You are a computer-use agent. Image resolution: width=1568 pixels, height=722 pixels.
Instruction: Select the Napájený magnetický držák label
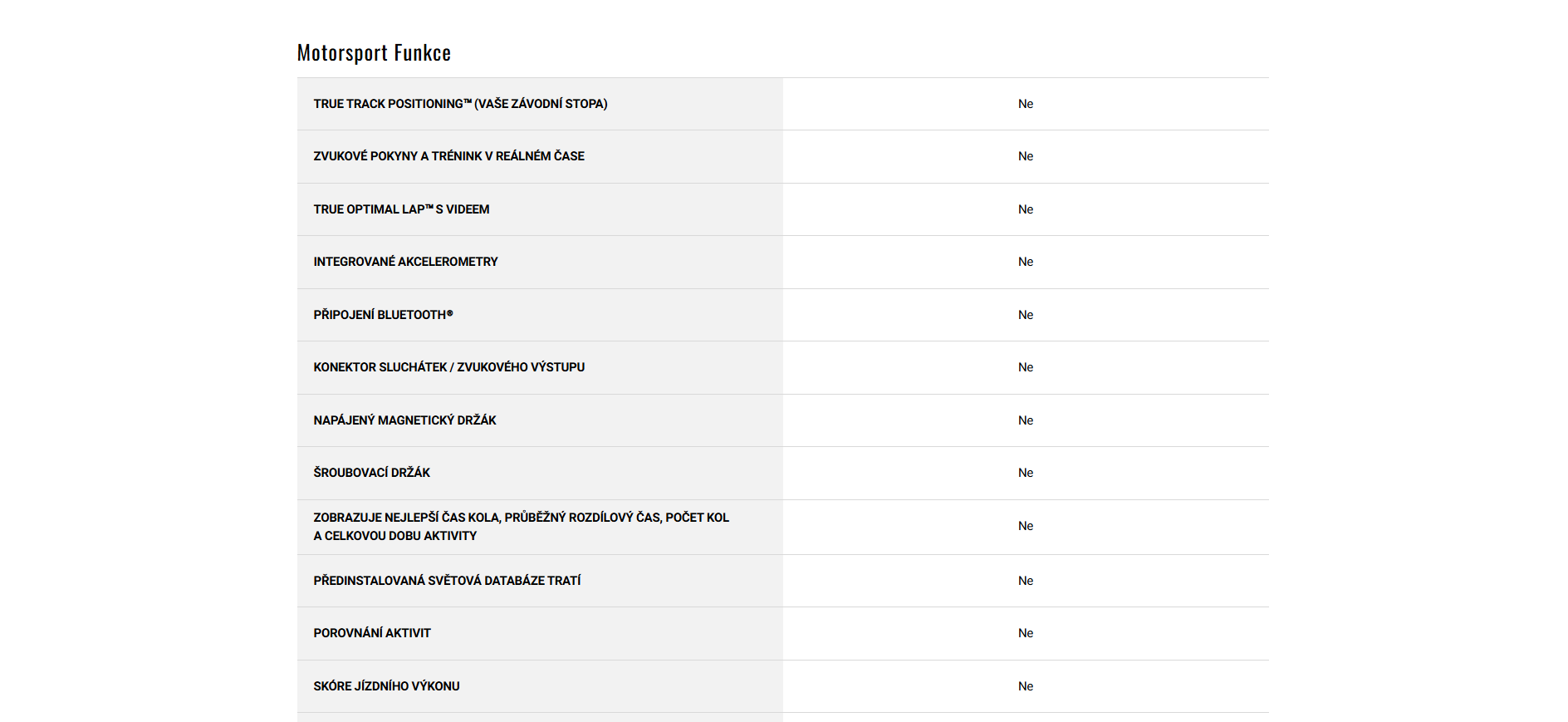tap(404, 420)
